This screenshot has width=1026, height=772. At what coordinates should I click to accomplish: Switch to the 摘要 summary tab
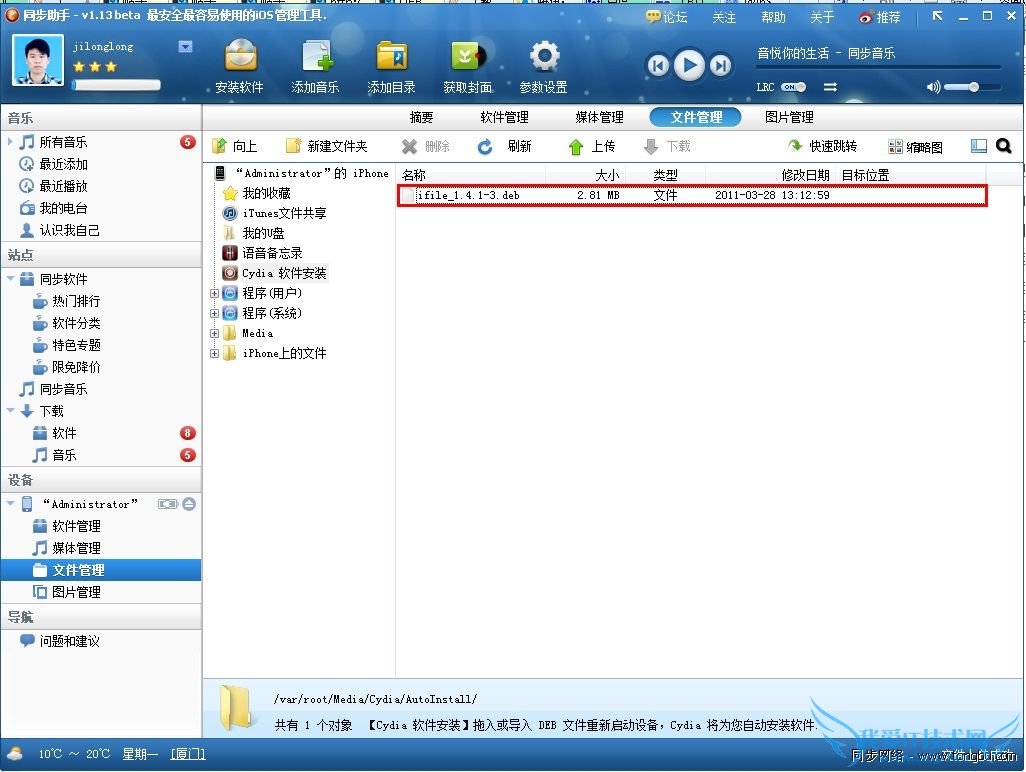pyautogui.click(x=421, y=117)
